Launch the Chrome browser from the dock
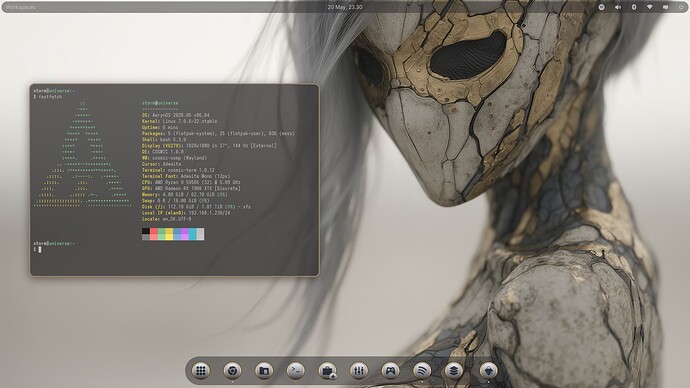 (232, 371)
